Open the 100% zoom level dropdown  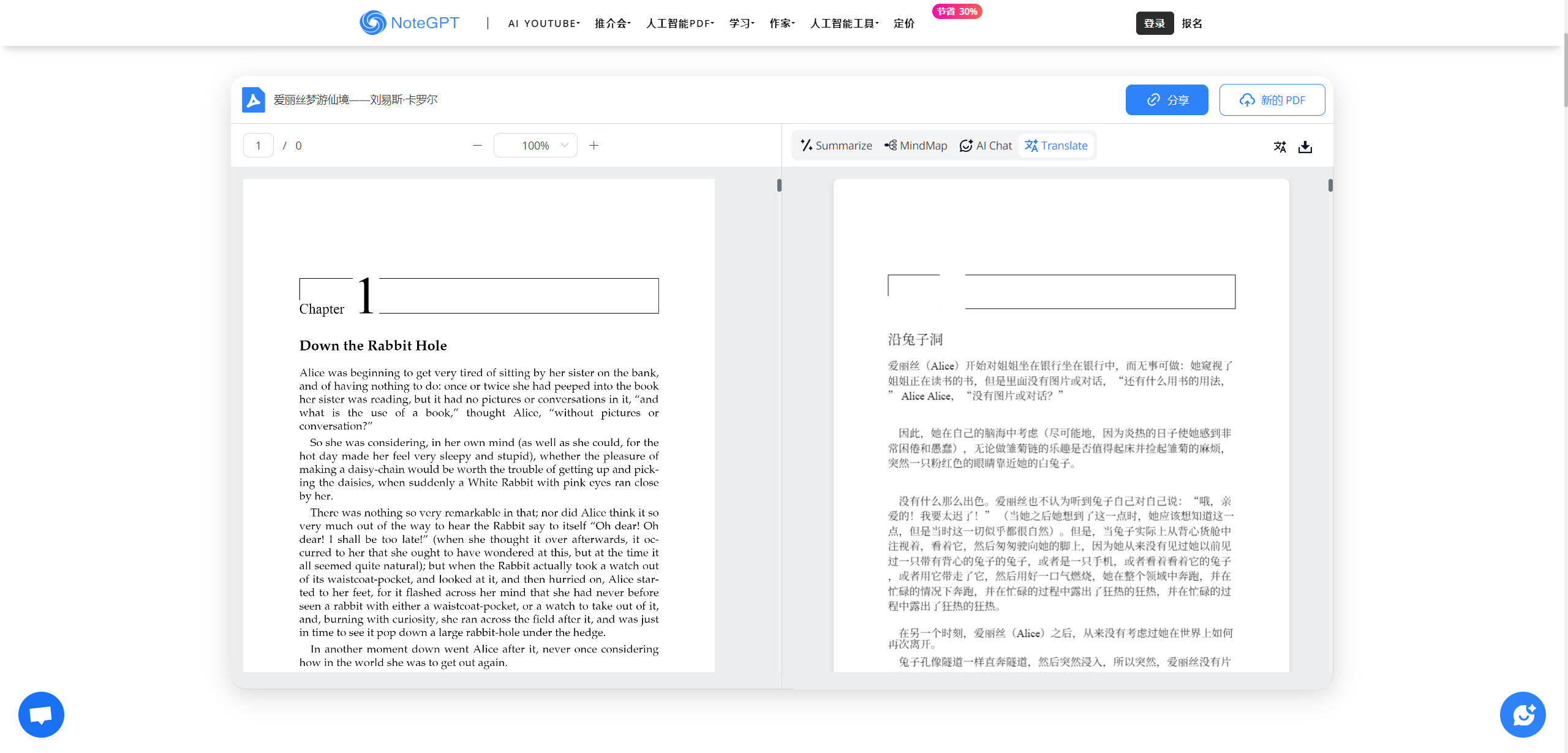click(x=535, y=145)
